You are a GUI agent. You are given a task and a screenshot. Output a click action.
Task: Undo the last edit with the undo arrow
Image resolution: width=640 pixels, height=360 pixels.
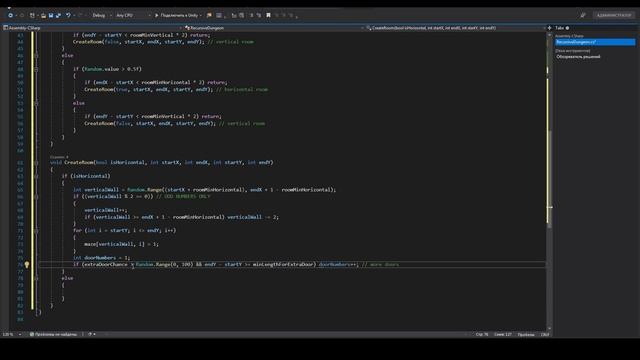click(68, 16)
